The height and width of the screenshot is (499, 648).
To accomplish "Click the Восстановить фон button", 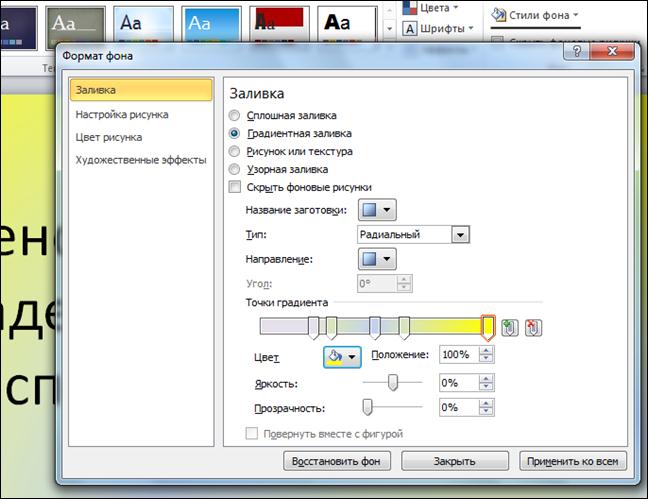I will (x=339, y=461).
